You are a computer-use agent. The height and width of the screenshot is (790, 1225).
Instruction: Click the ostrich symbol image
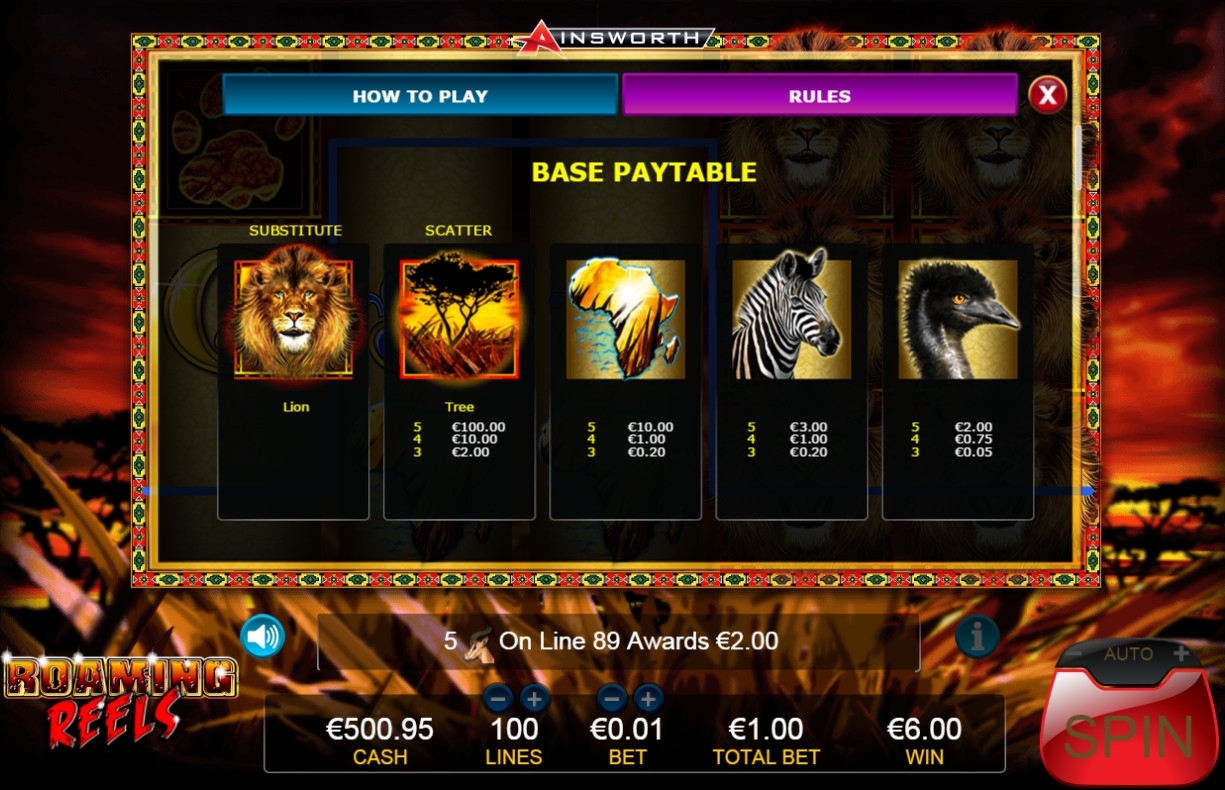[957, 319]
